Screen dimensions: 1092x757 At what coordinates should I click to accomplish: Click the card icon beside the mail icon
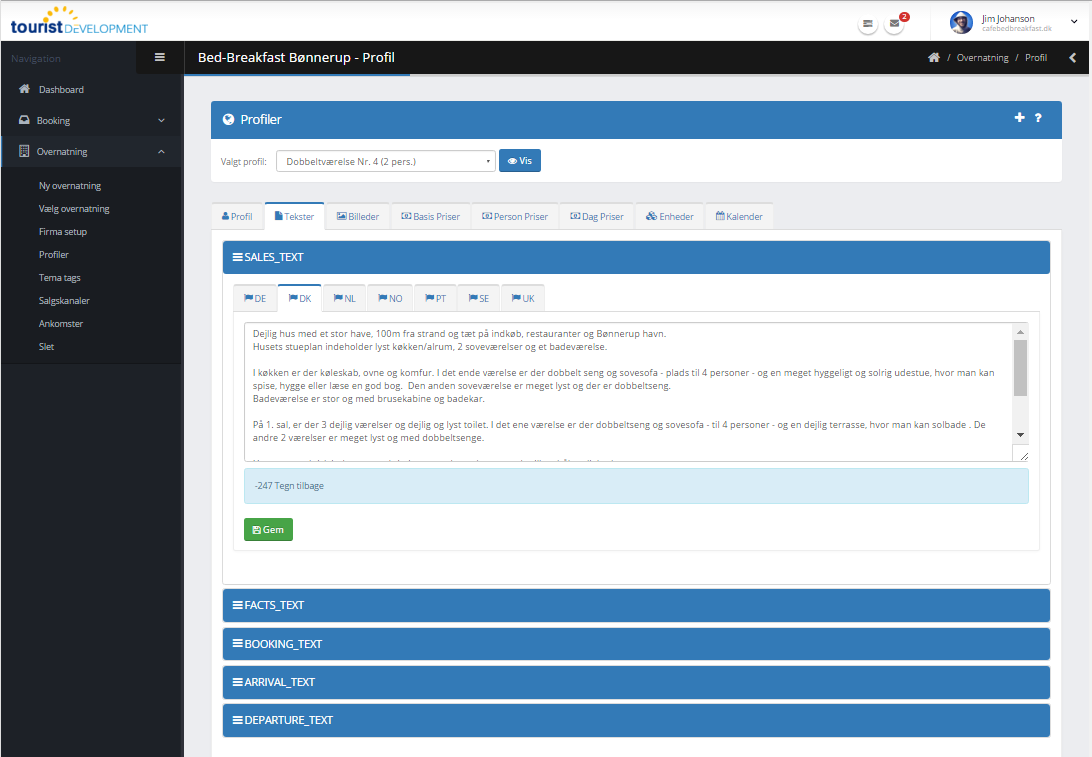(x=868, y=24)
